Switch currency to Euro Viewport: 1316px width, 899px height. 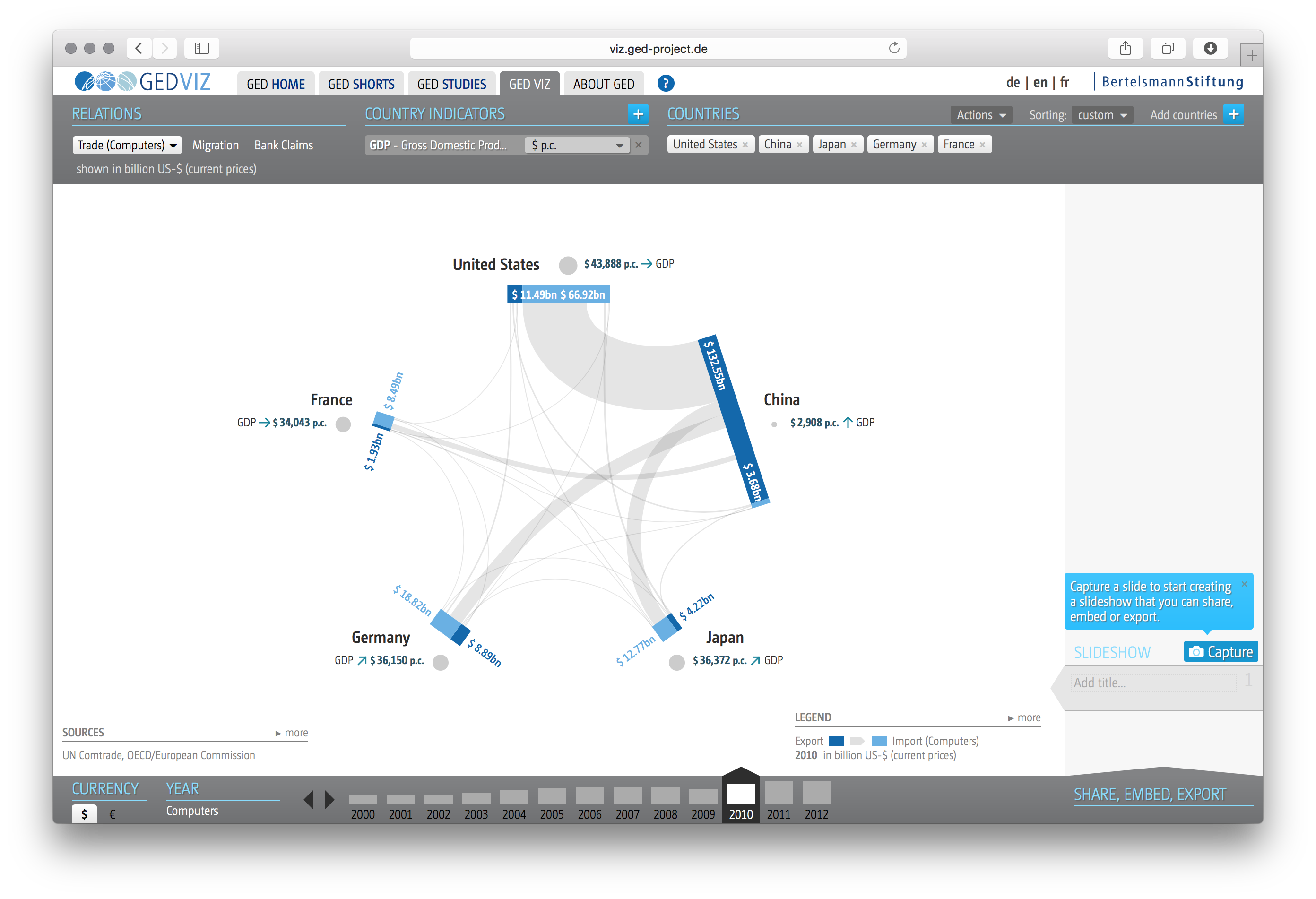click(112, 814)
